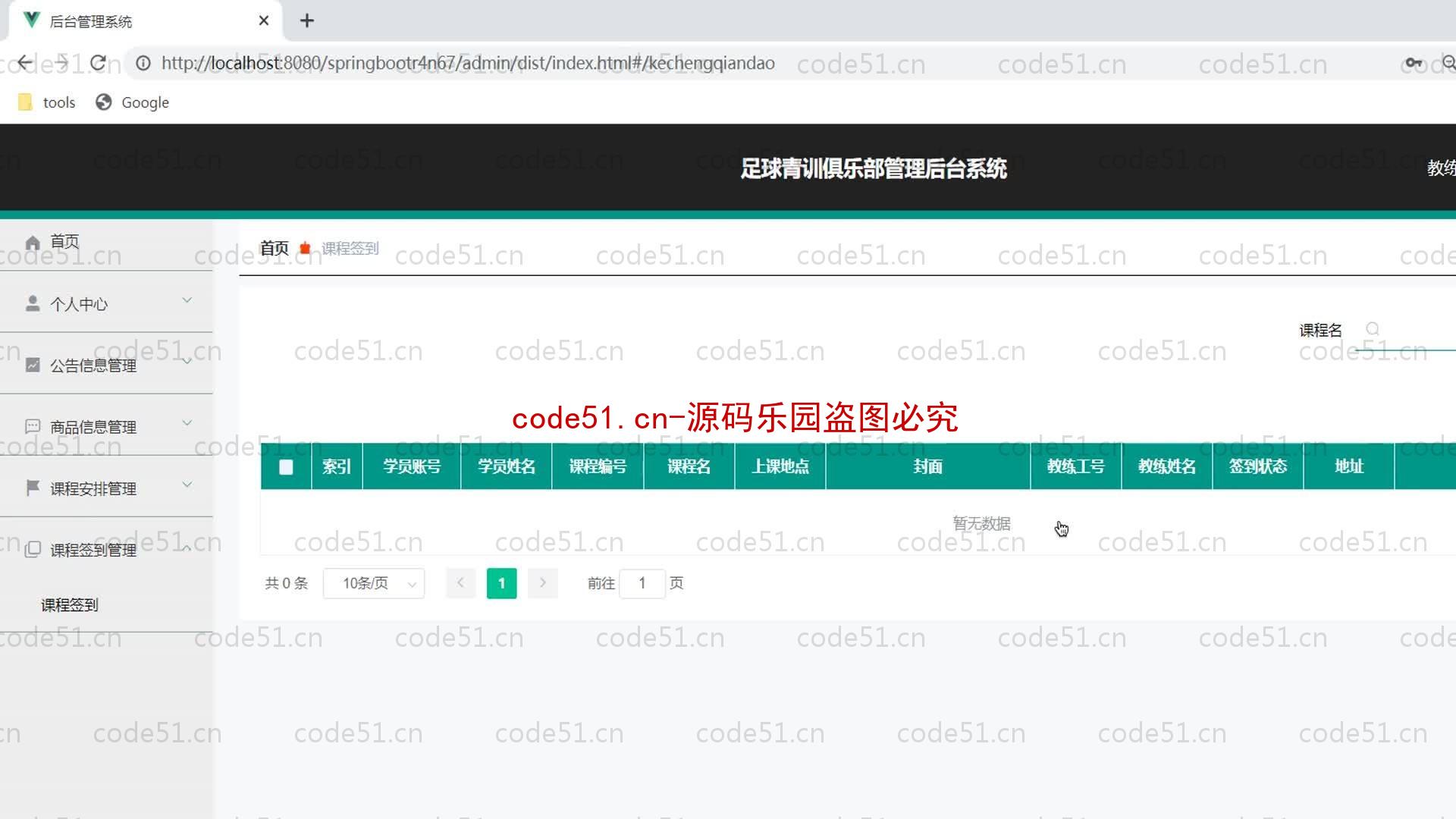Click the page number input field
1456x819 pixels.
641,583
